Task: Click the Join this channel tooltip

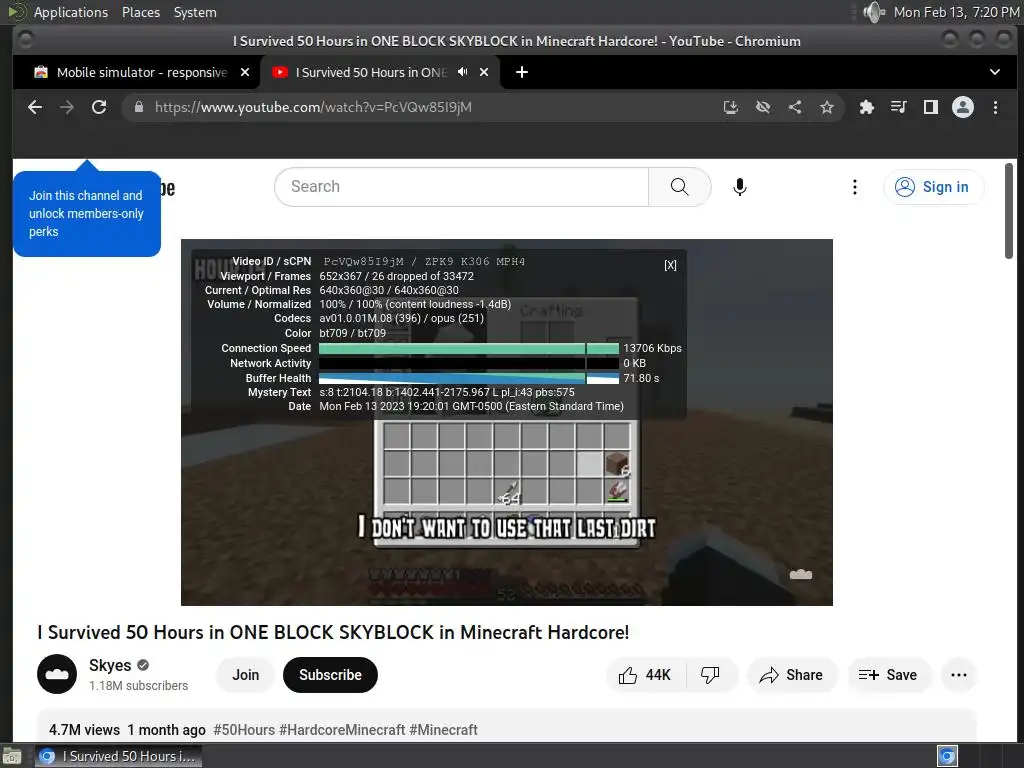Action: coord(87,214)
